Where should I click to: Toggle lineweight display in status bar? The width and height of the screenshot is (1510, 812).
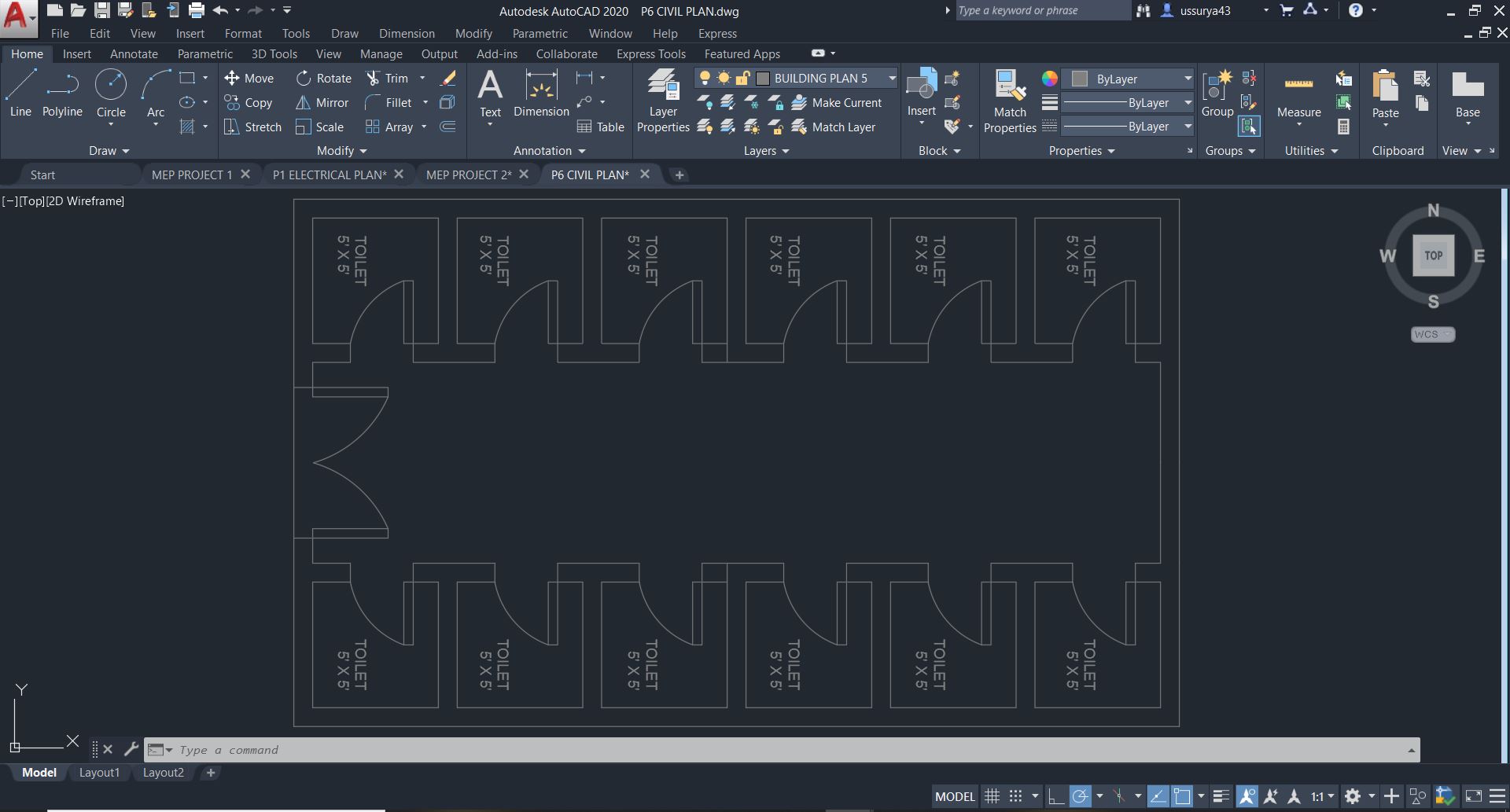coord(1221,796)
